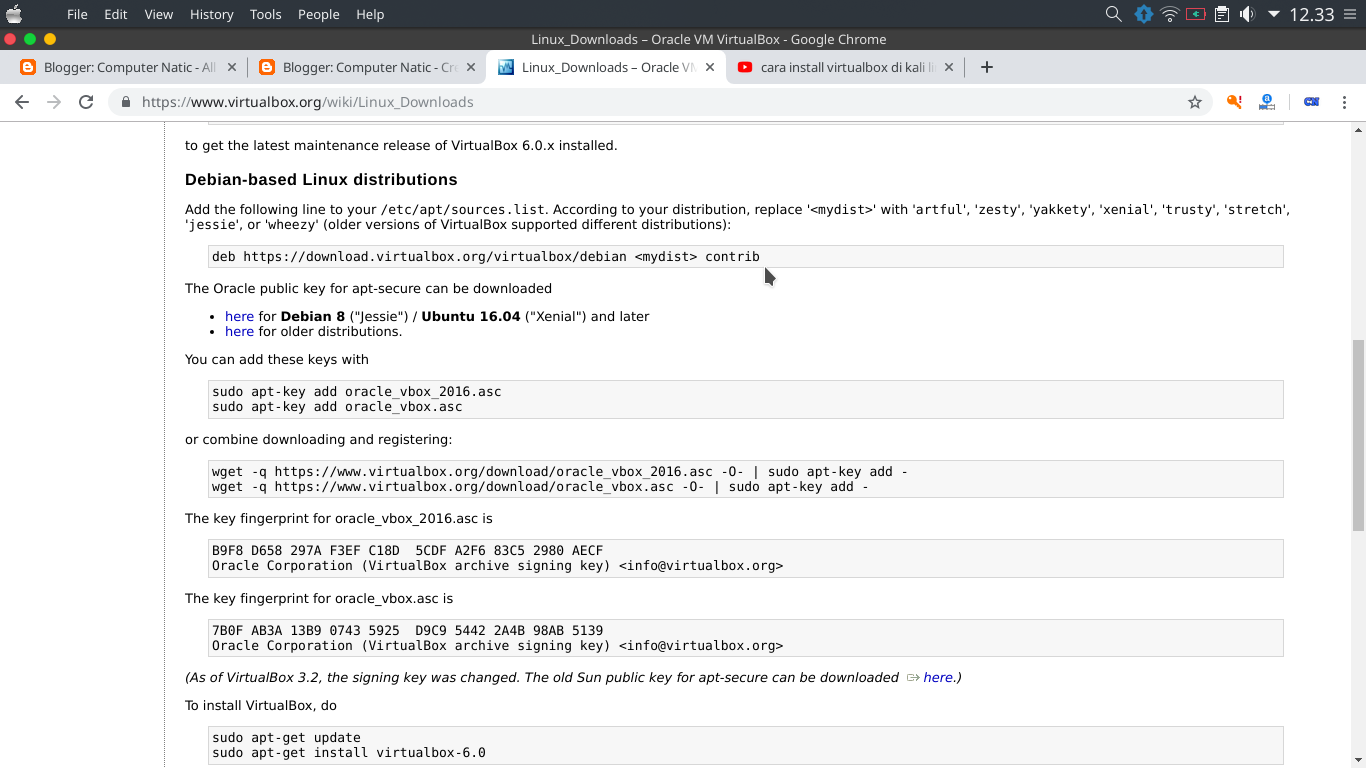Open a new tab with plus button
Image resolution: width=1366 pixels, height=768 pixels.
coord(987,67)
